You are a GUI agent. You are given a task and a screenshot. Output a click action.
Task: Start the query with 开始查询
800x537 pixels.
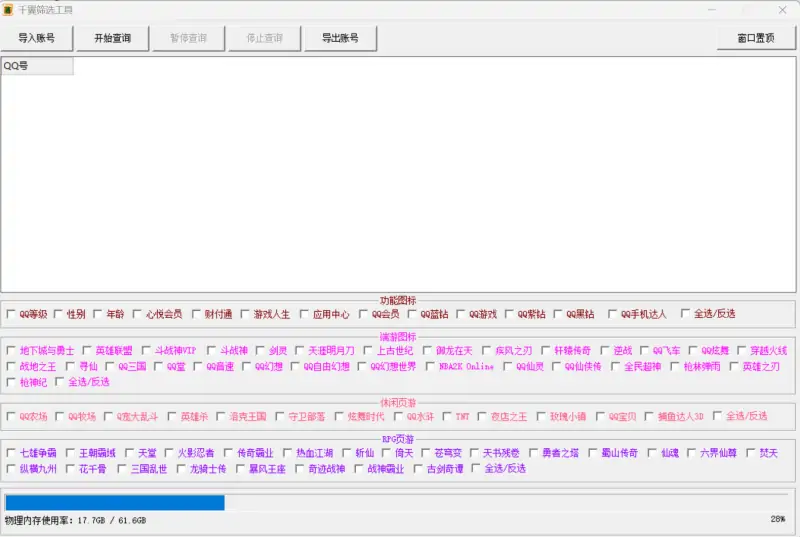(x=112, y=38)
